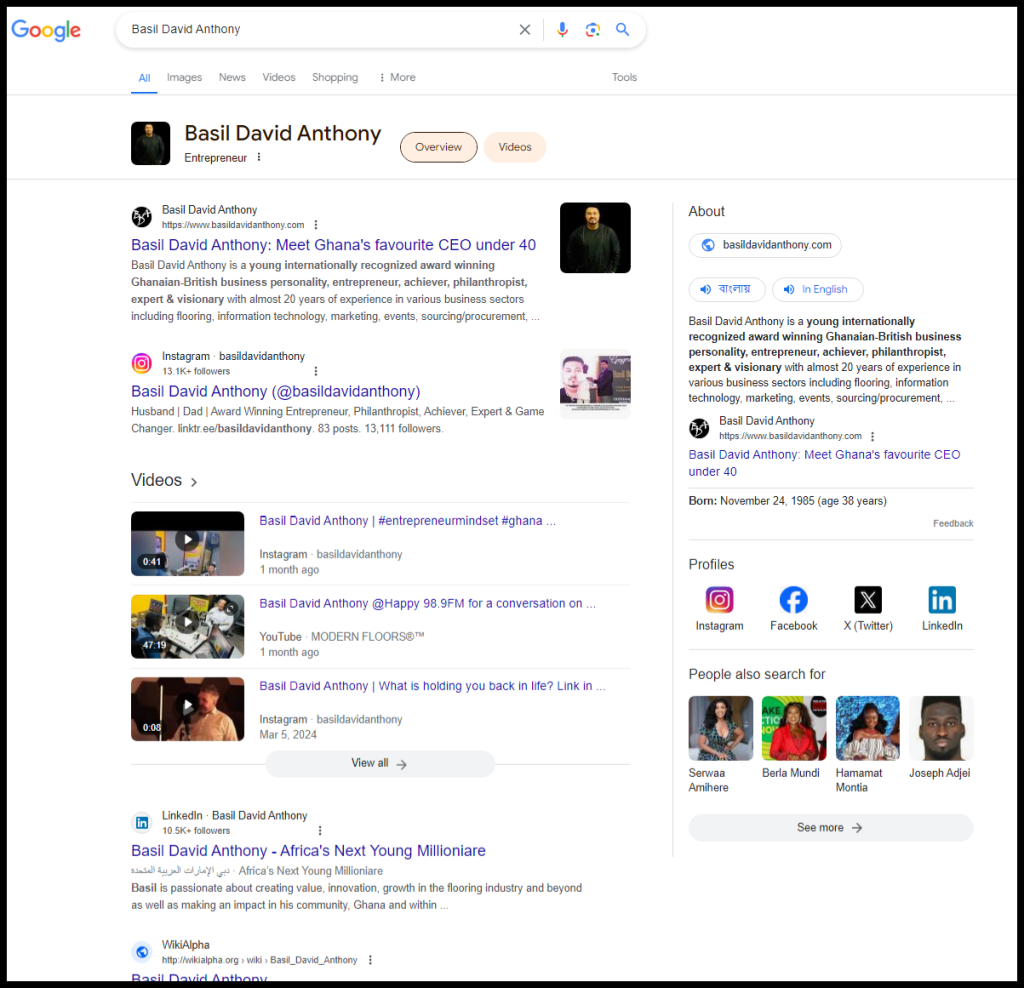Click See more people button
Viewport: 1024px width, 988px height.
click(831, 827)
